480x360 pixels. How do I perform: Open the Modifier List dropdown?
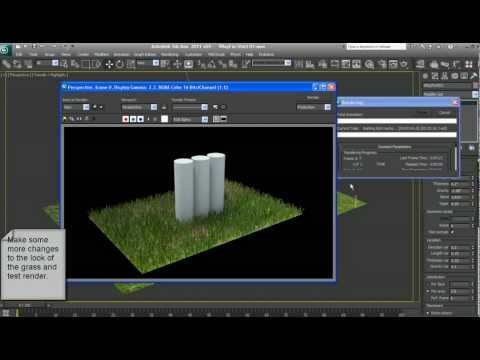click(x=451, y=94)
